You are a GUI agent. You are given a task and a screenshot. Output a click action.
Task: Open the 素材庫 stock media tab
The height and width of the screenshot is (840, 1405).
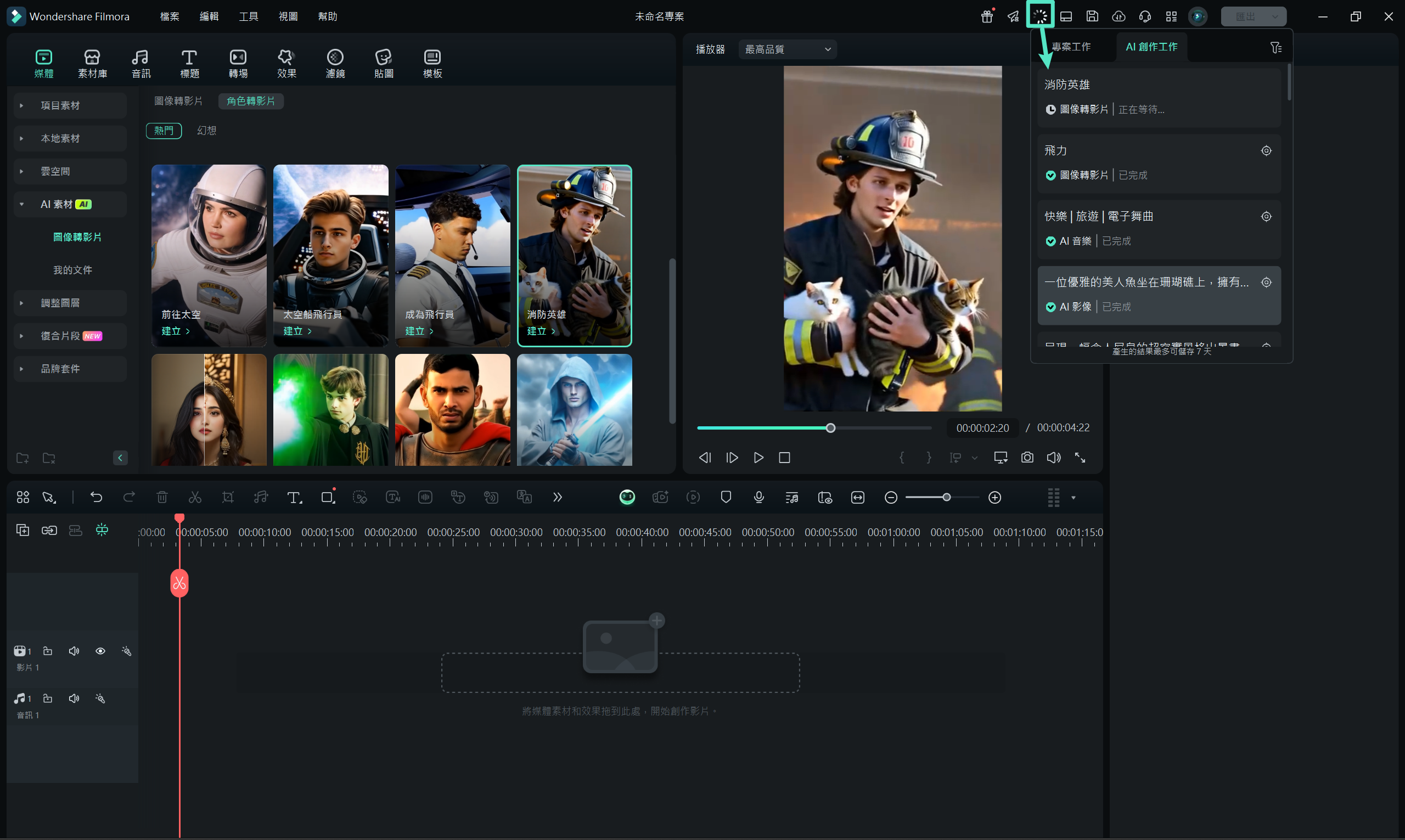92,64
